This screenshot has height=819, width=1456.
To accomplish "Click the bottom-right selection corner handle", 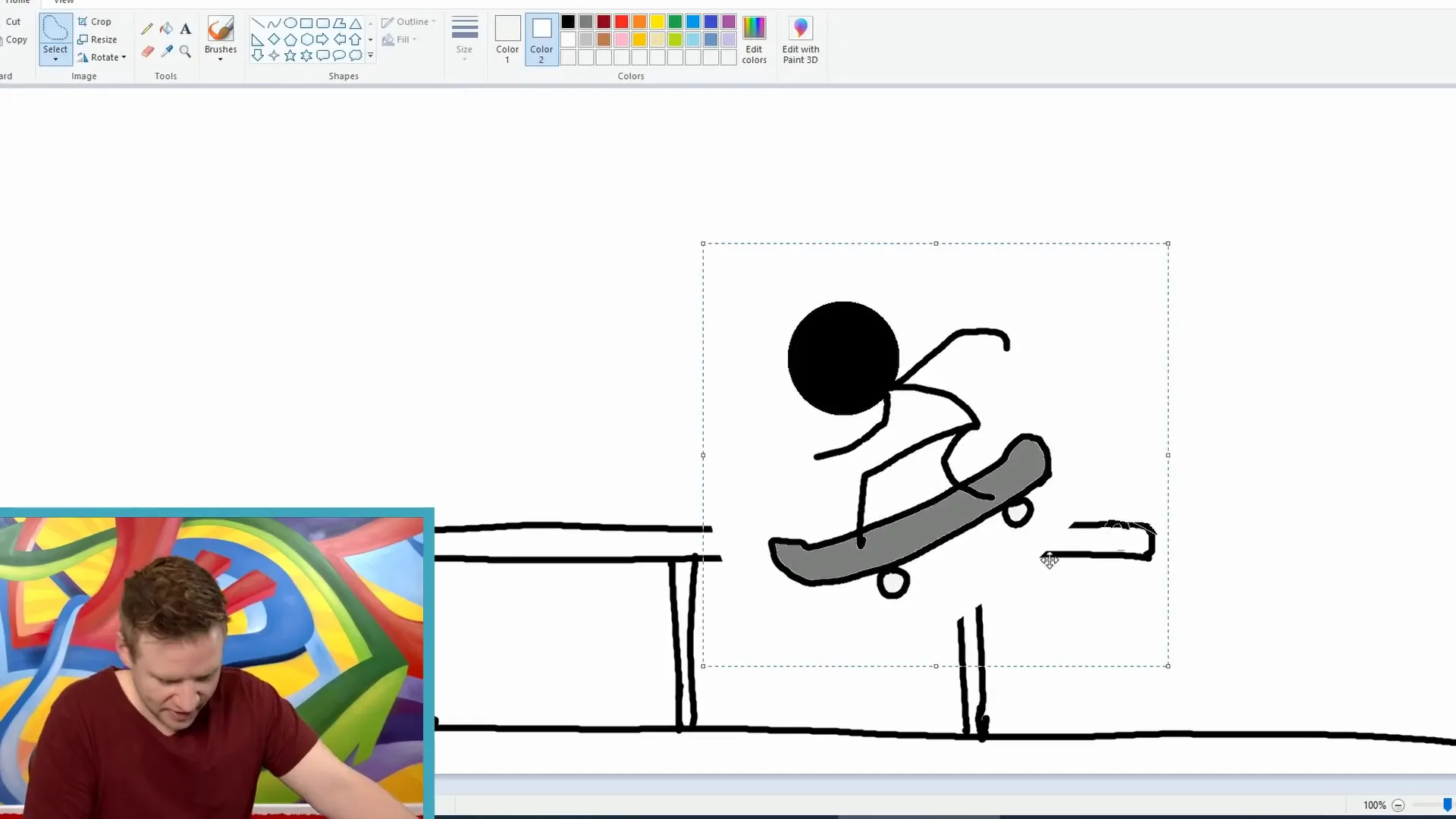I will pos(1168,666).
